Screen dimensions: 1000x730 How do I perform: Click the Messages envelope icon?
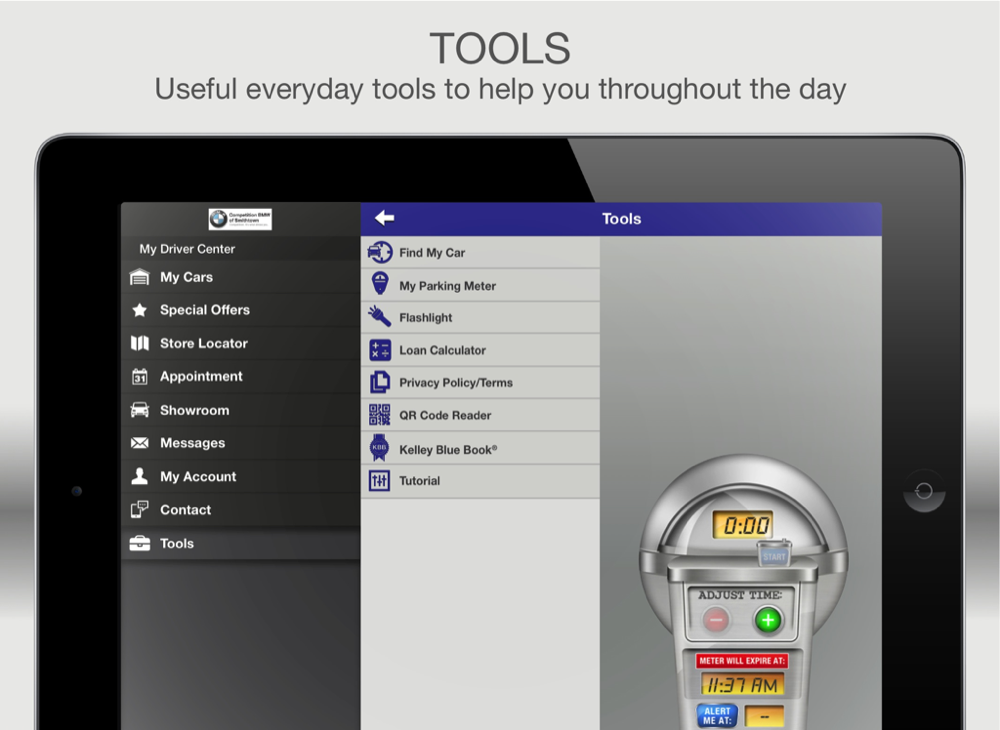(x=140, y=443)
